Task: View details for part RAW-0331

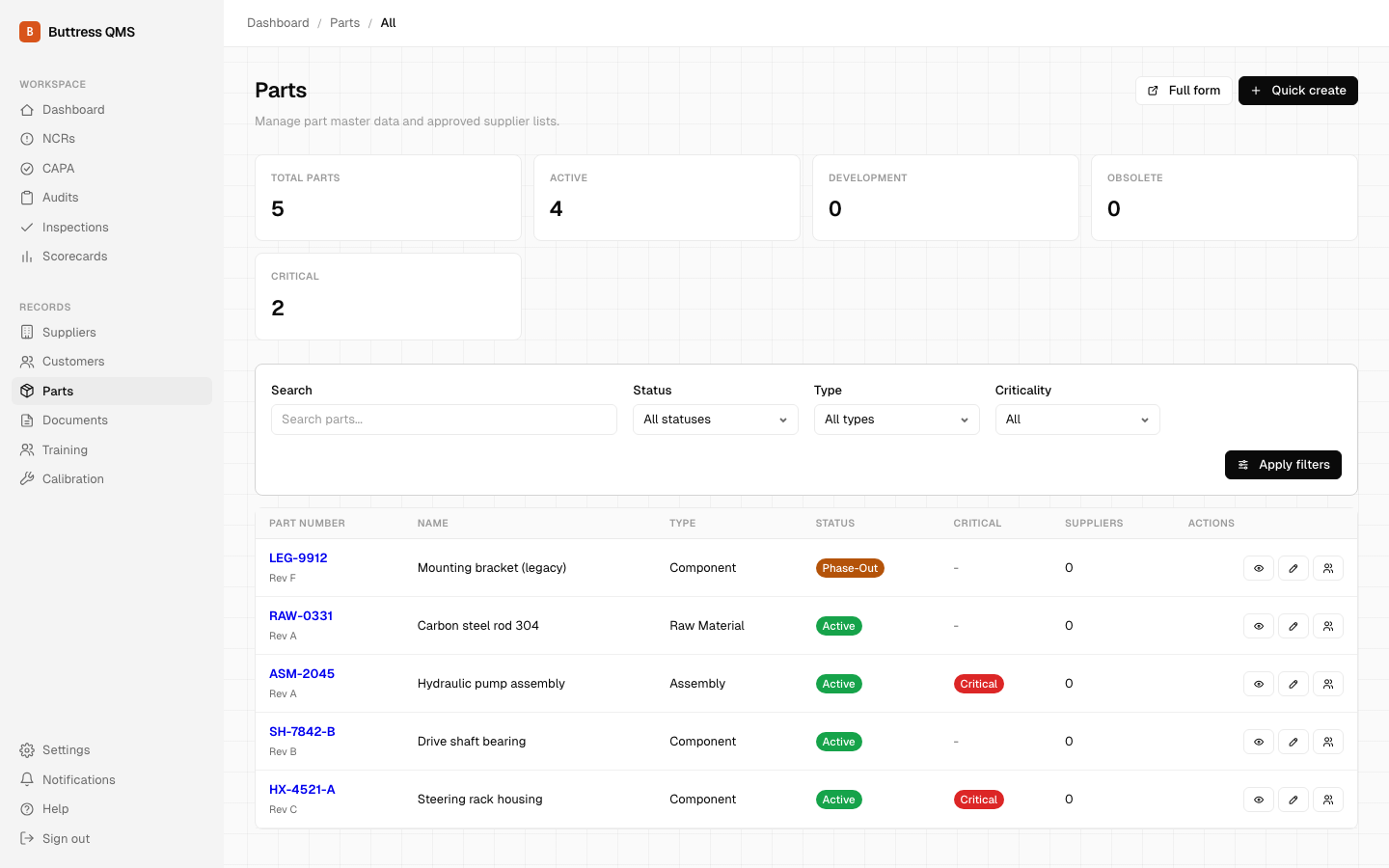Action: point(1259,626)
